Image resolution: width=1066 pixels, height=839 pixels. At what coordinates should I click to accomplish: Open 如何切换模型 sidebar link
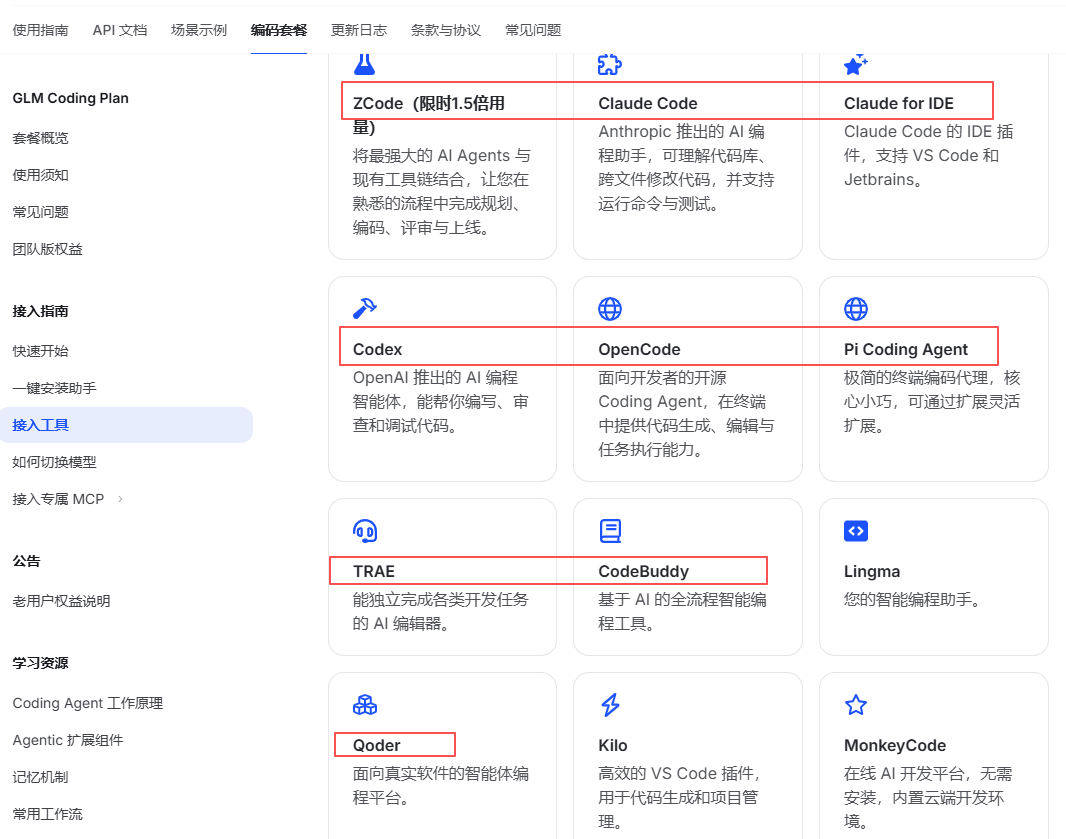point(54,462)
